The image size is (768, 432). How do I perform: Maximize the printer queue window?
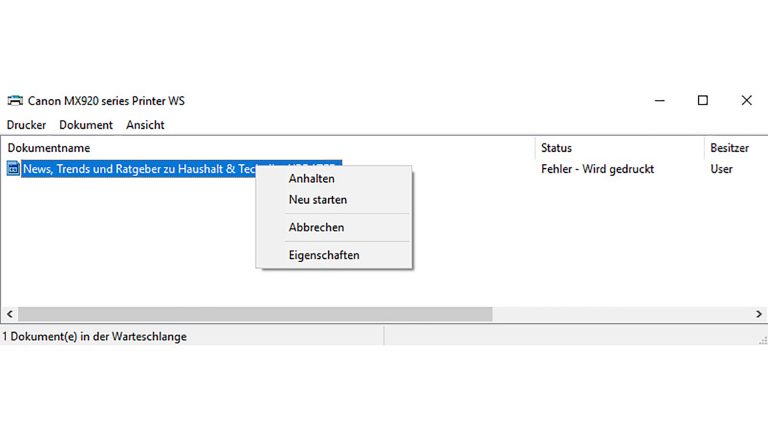point(703,100)
